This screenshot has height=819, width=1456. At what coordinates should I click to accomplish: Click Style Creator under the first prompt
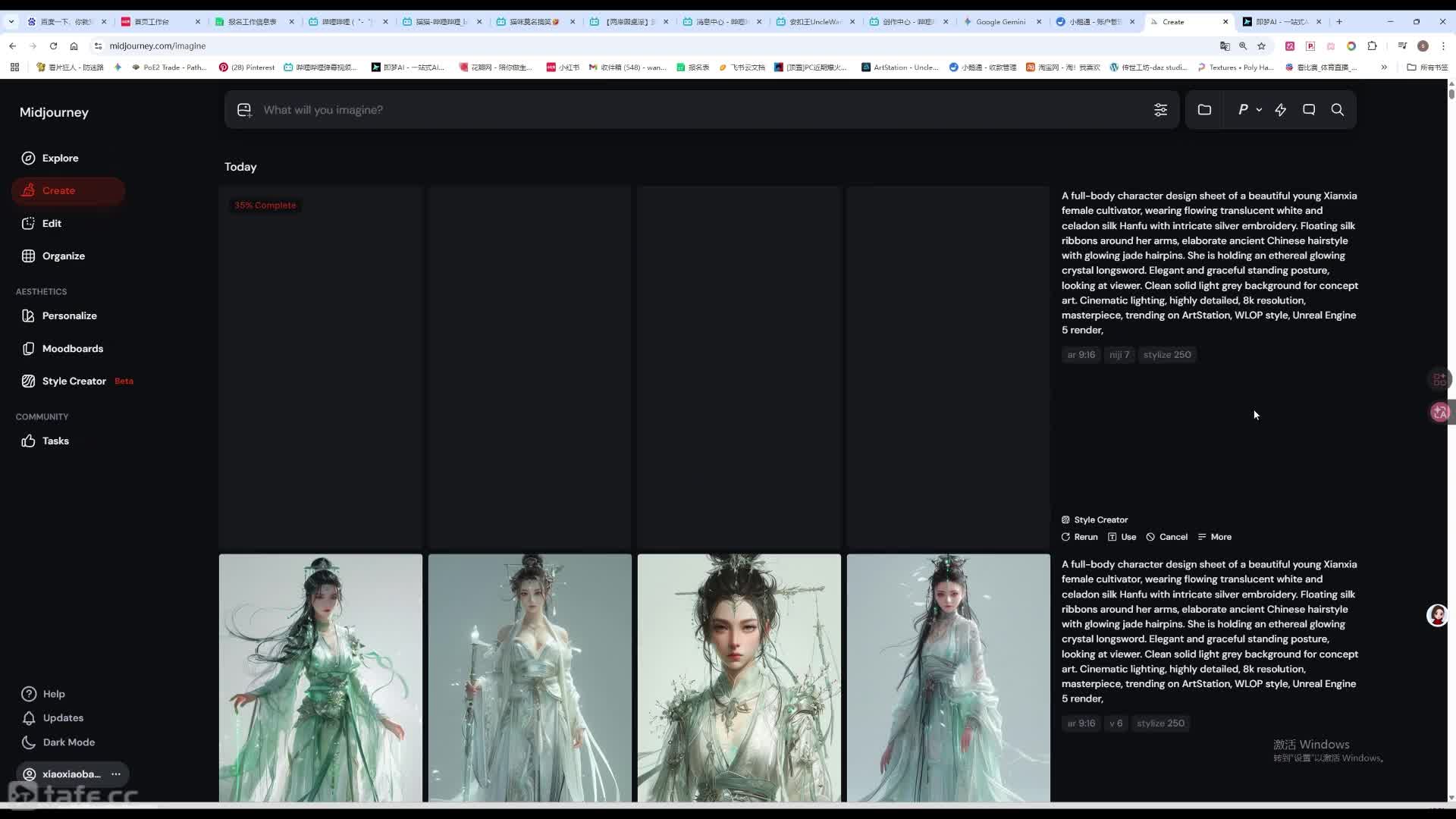click(1095, 519)
